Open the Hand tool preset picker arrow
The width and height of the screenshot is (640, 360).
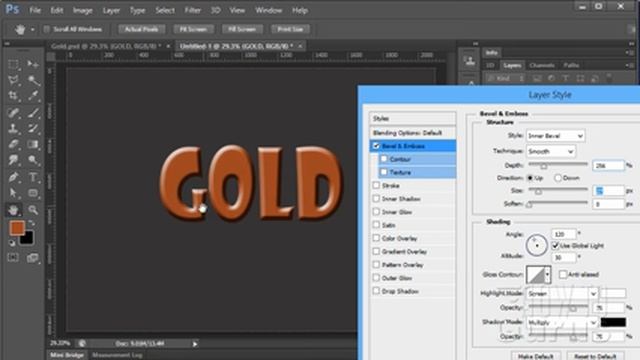[33, 29]
